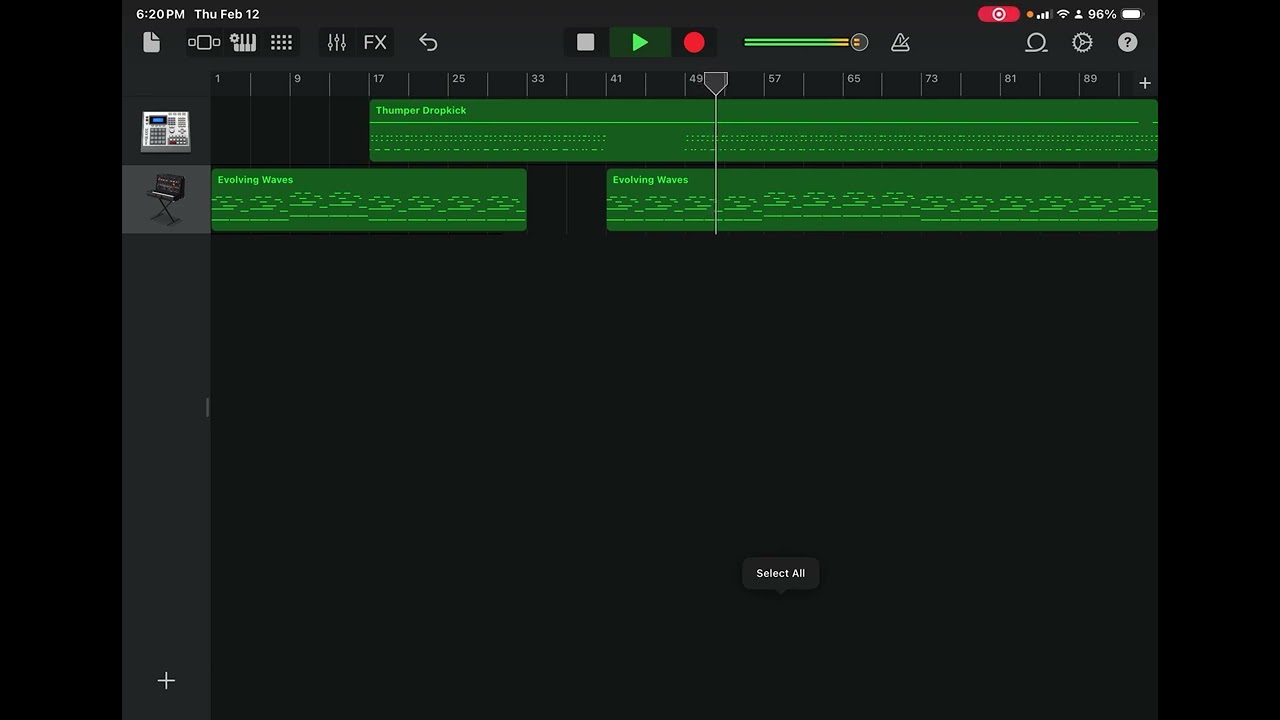Start playback with the green play button
This screenshot has height=720, width=1280.
640,42
